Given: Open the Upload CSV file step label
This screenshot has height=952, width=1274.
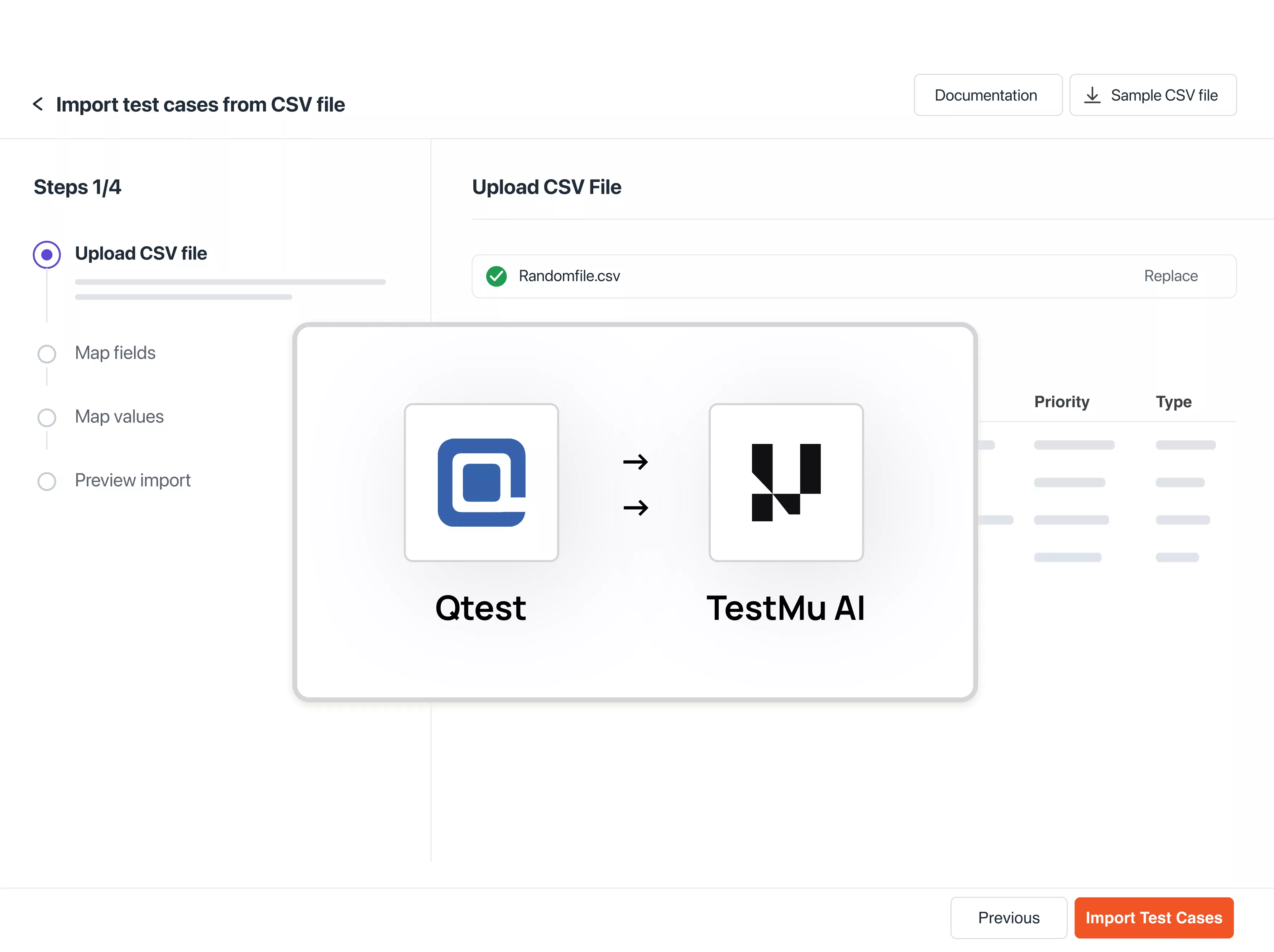Looking at the screenshot, I should click(x=140, y=253).
